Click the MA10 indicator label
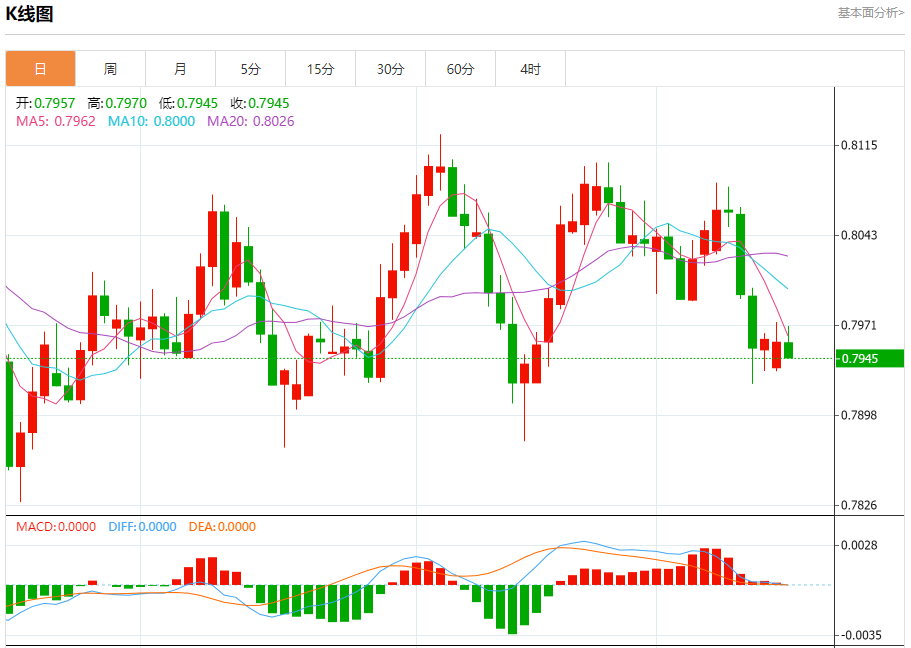Image resolution: width=911 pixels, height=648 pixels. click(x=151, y=121)
